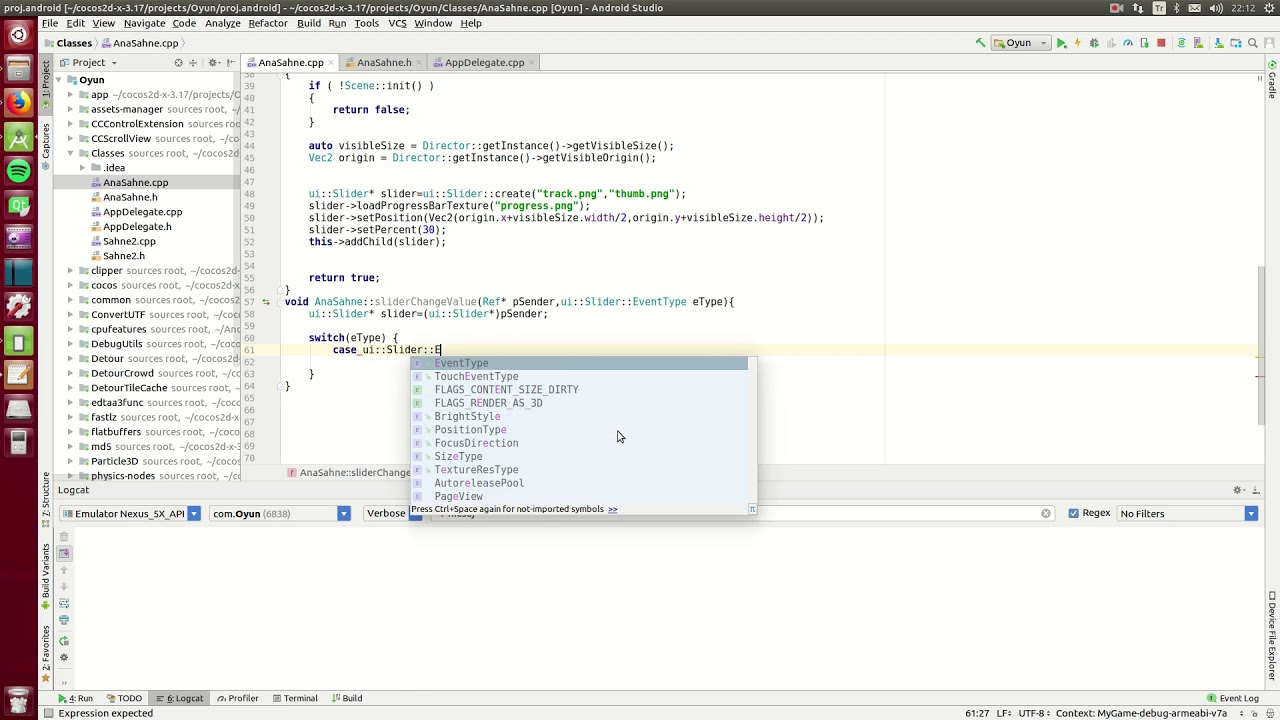Viewport: 1280px width, 720px height.
Task: Open the Build menu
Action: pyautogui.click(x=308, y=23)
